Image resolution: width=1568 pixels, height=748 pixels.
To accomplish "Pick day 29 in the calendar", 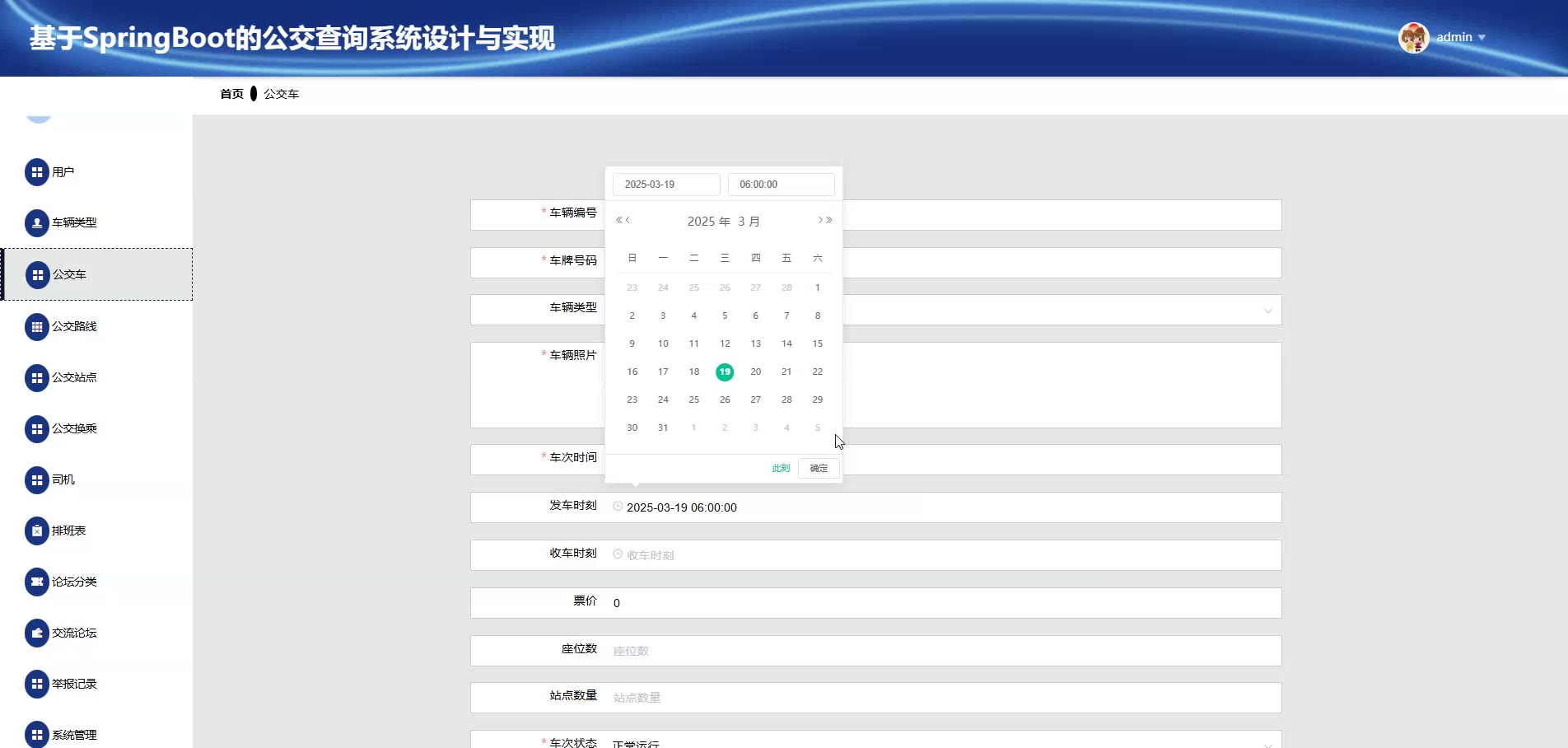I will pos(818,400).
